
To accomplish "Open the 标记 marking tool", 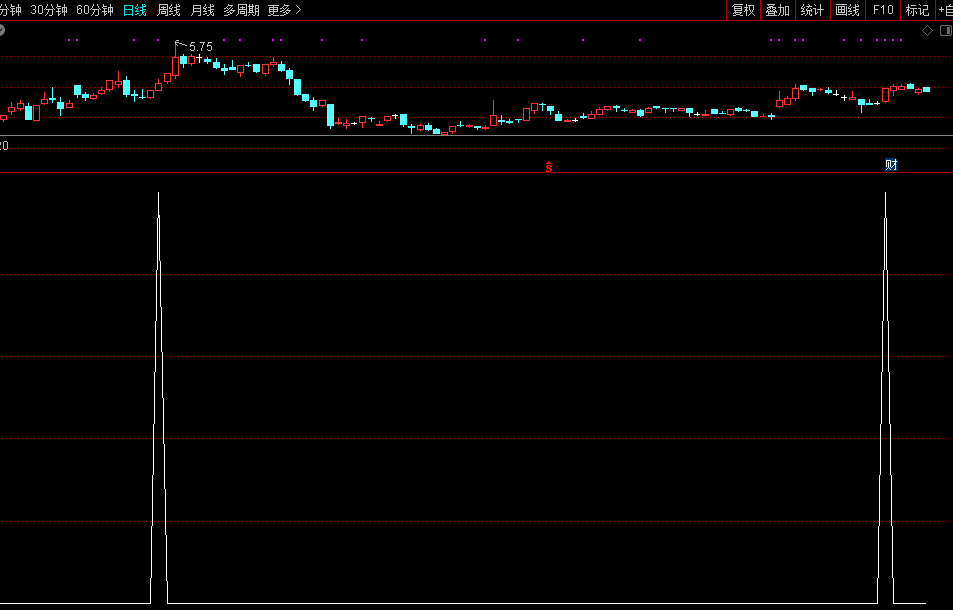I will 917,10.
